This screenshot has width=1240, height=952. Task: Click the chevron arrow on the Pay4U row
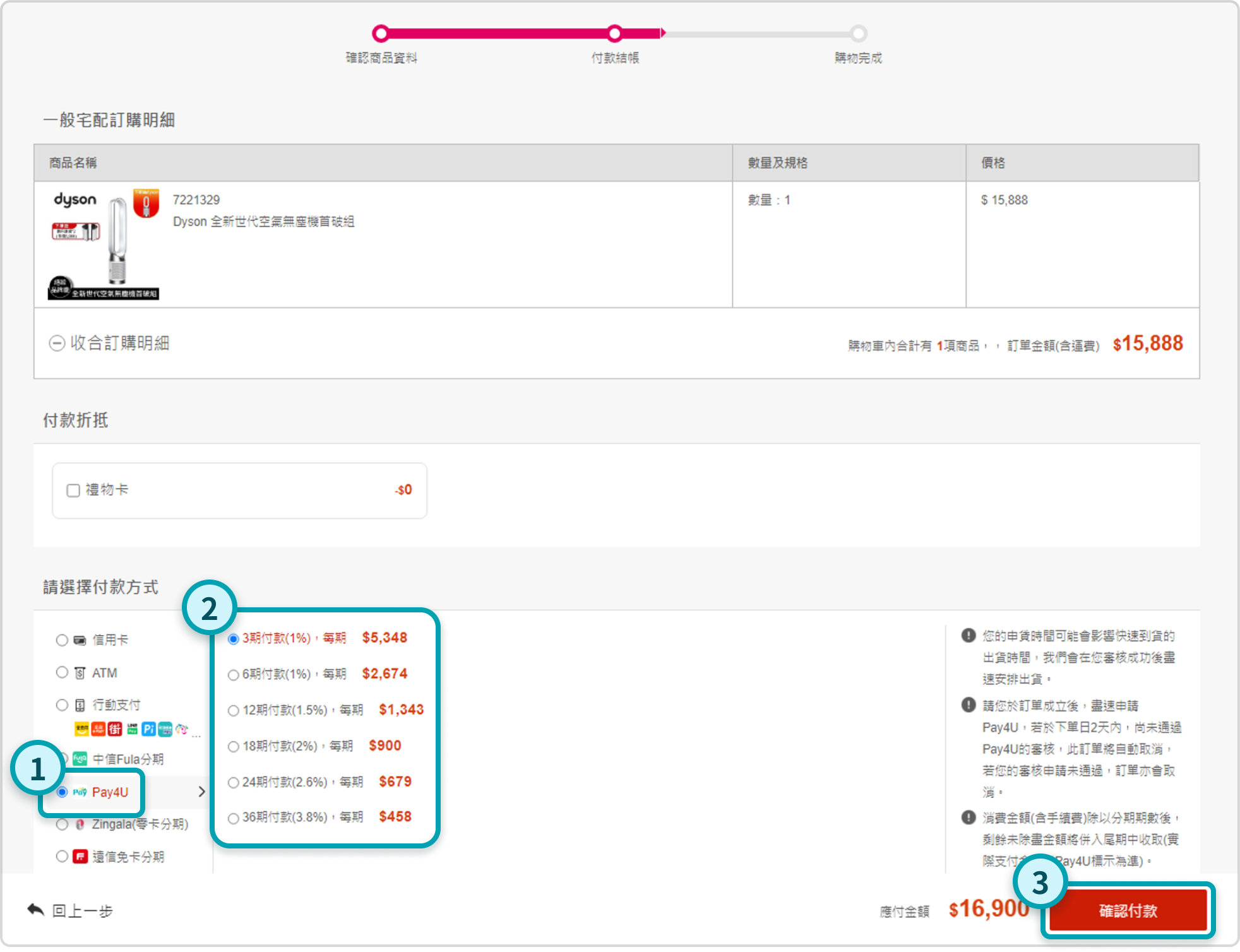pos(201,792)
